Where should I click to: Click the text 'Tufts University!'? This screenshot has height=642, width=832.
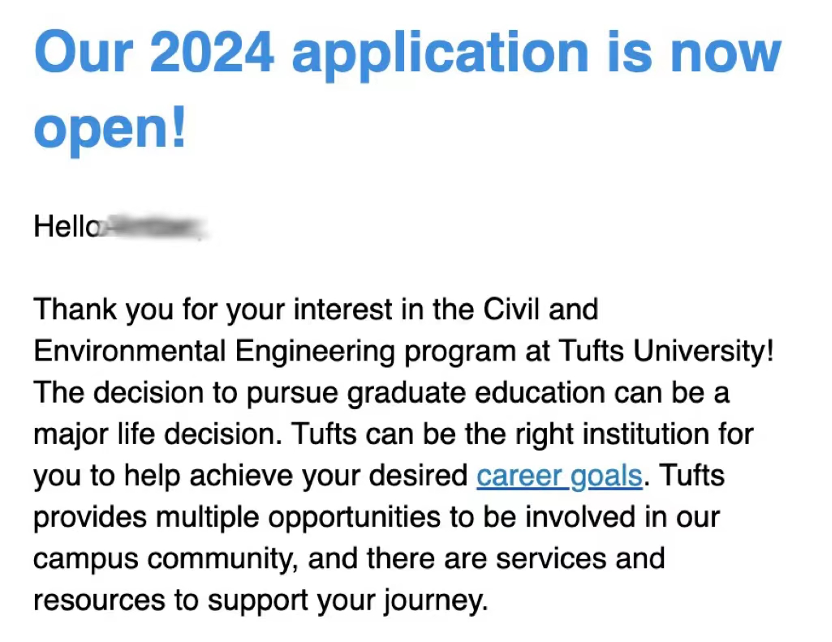[666, 351]
